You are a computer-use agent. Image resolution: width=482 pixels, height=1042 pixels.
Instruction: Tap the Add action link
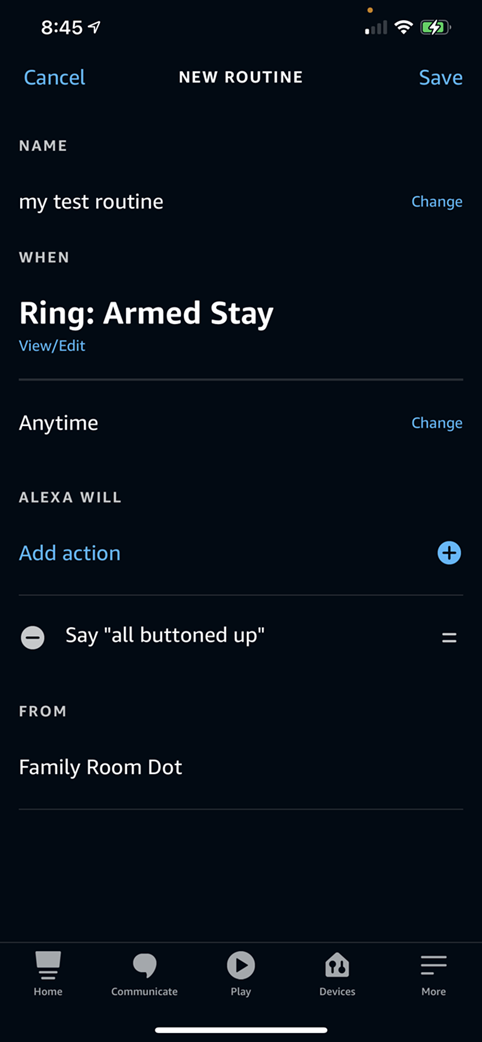(70, 553)
